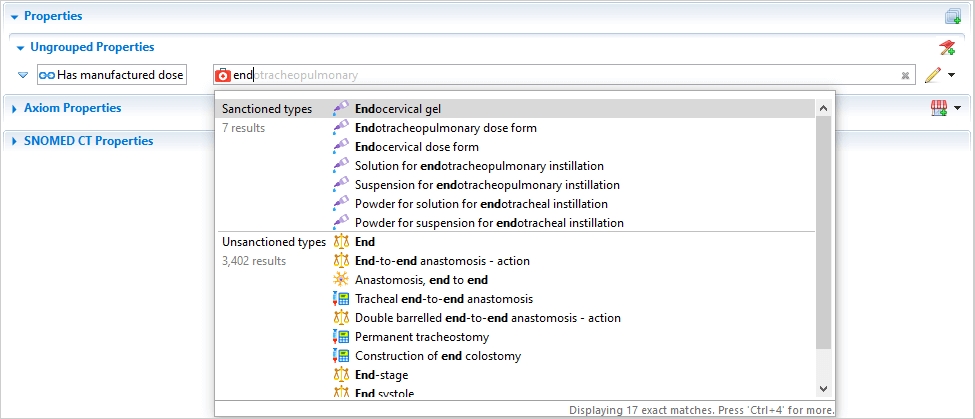Expand the Axiom Properties section

point(14,108)
